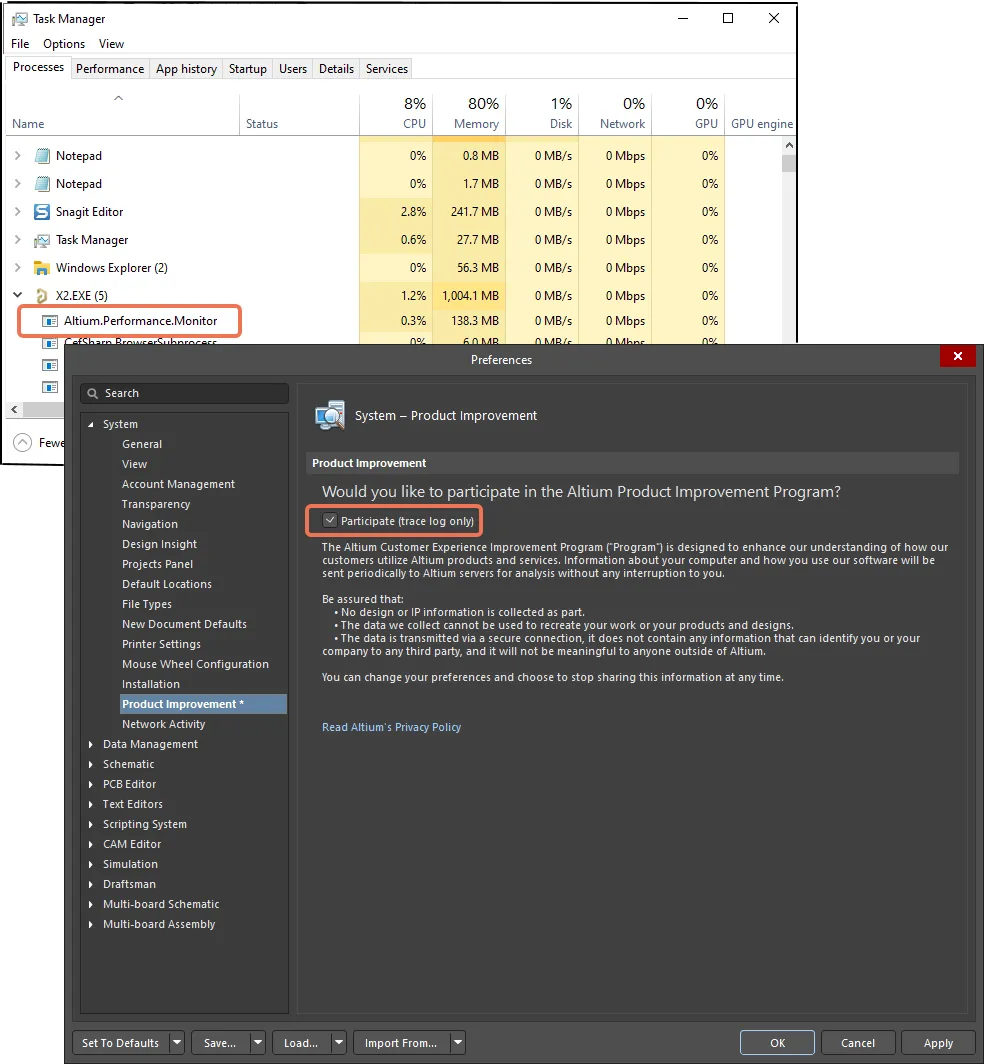Expand the Snagit Editor process row
The width and height of the screenshot is (984, 1064).
click(18, 212)
